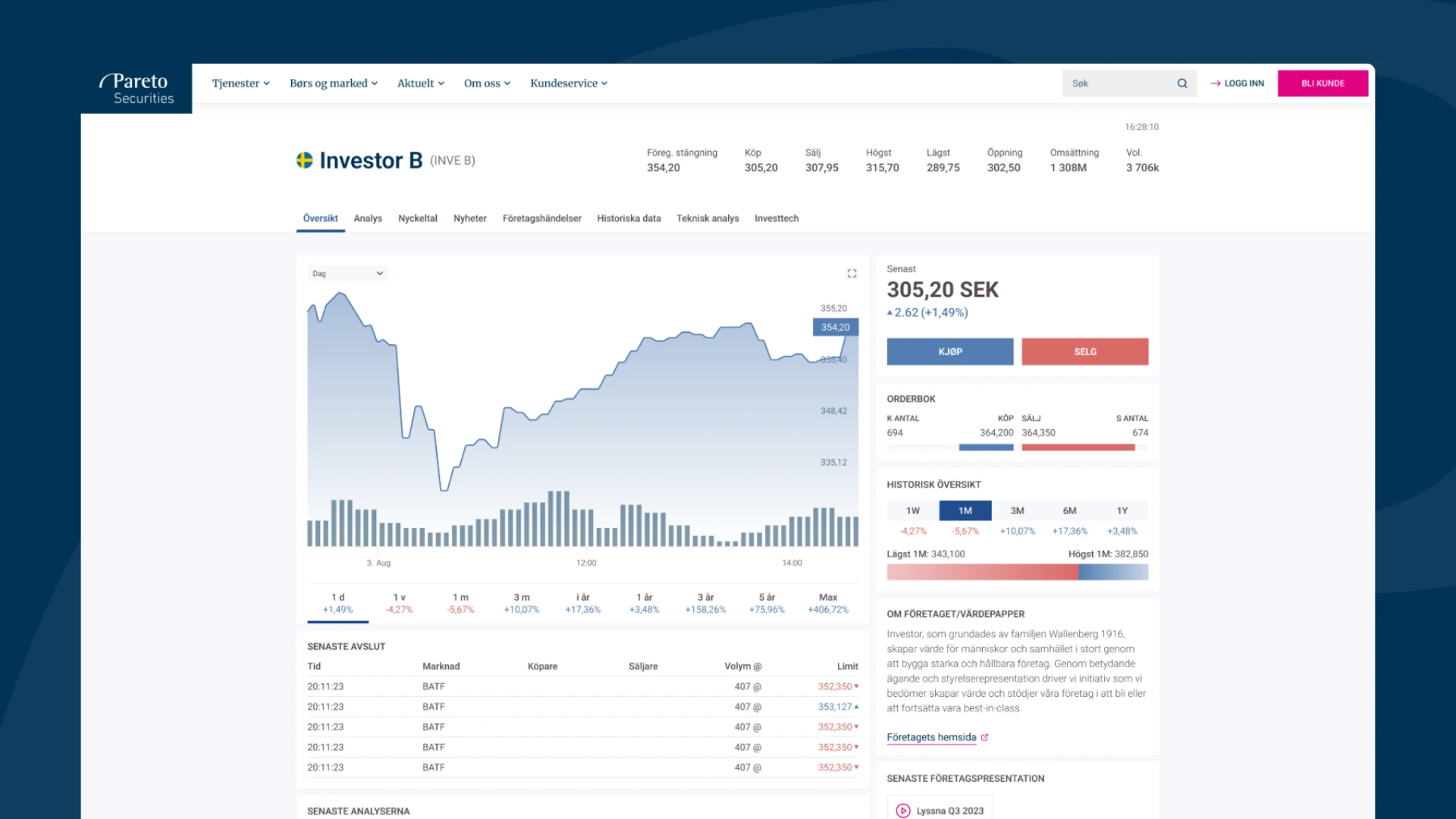Expand the Om oss menu

(x=487, y=83)
